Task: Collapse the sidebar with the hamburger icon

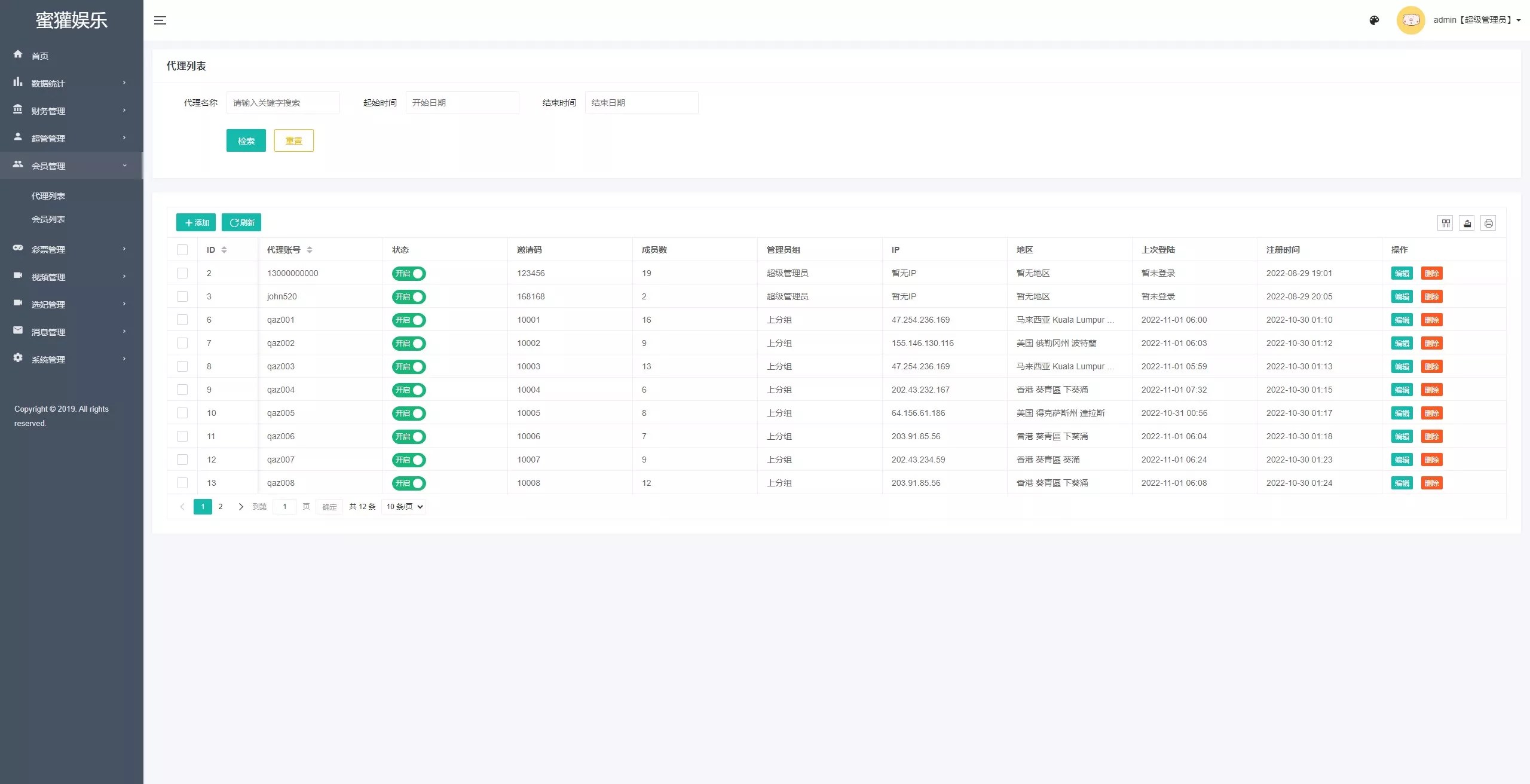Action: coord(160,20)
